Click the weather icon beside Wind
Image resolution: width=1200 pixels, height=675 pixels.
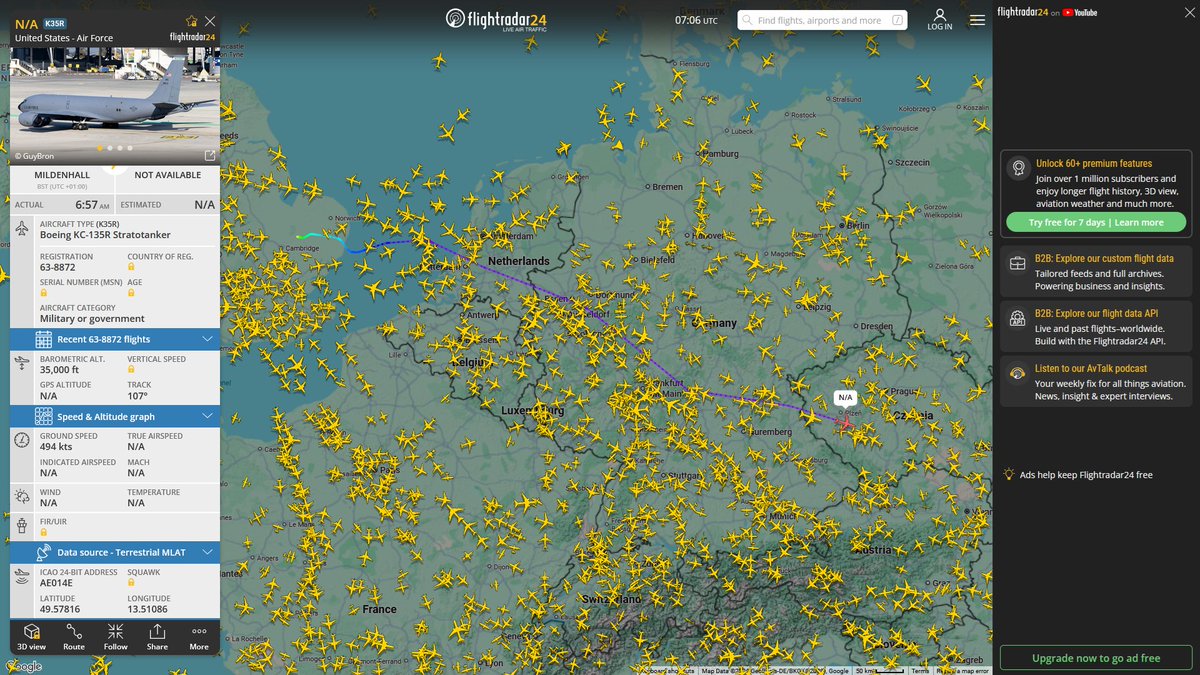tap(22, 497)
